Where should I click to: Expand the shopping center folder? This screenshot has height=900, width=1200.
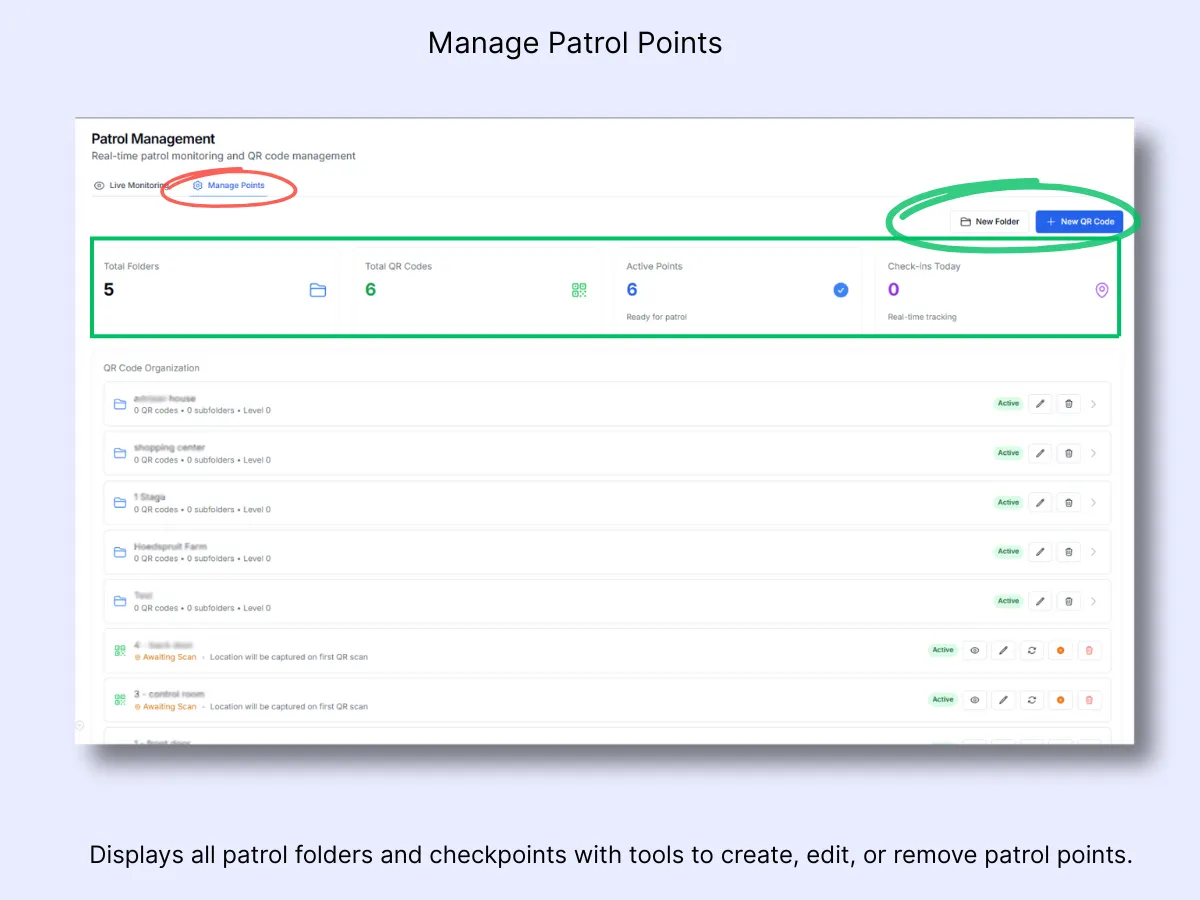coord(1095,452)
